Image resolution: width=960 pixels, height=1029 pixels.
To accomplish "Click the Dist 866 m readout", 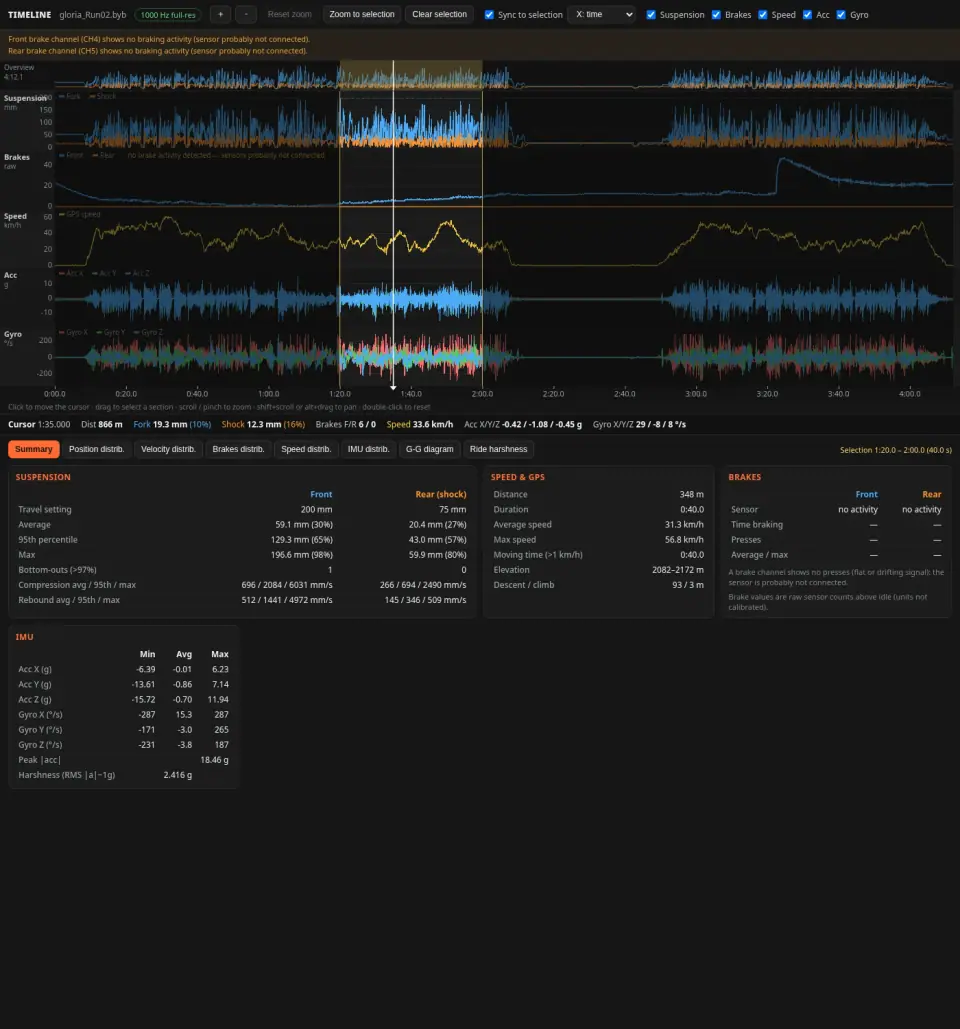I will [x=101, y=425].
